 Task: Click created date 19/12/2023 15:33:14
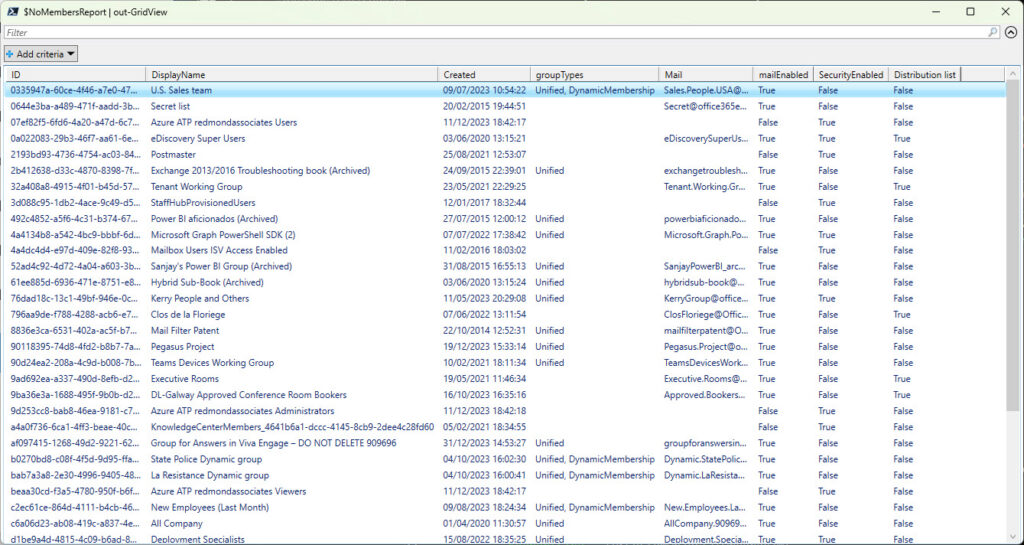click(485, 347)
